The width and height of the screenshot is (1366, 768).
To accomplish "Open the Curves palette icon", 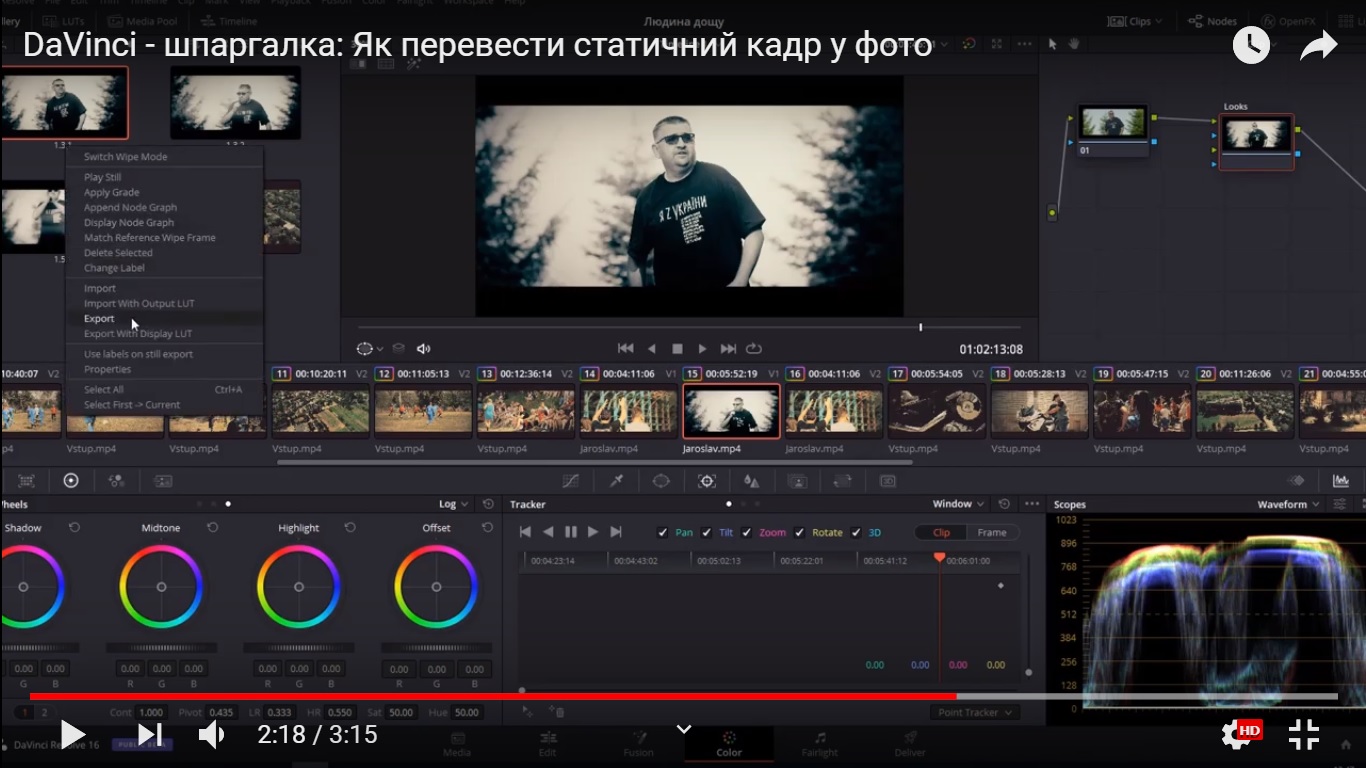I will point(572,481).
